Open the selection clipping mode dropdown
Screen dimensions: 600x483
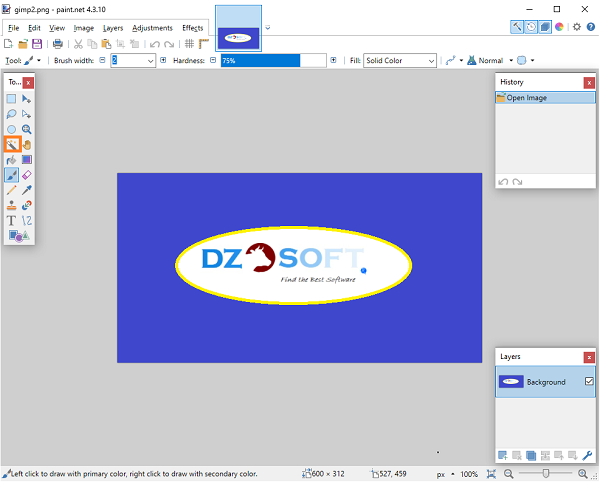532,60
